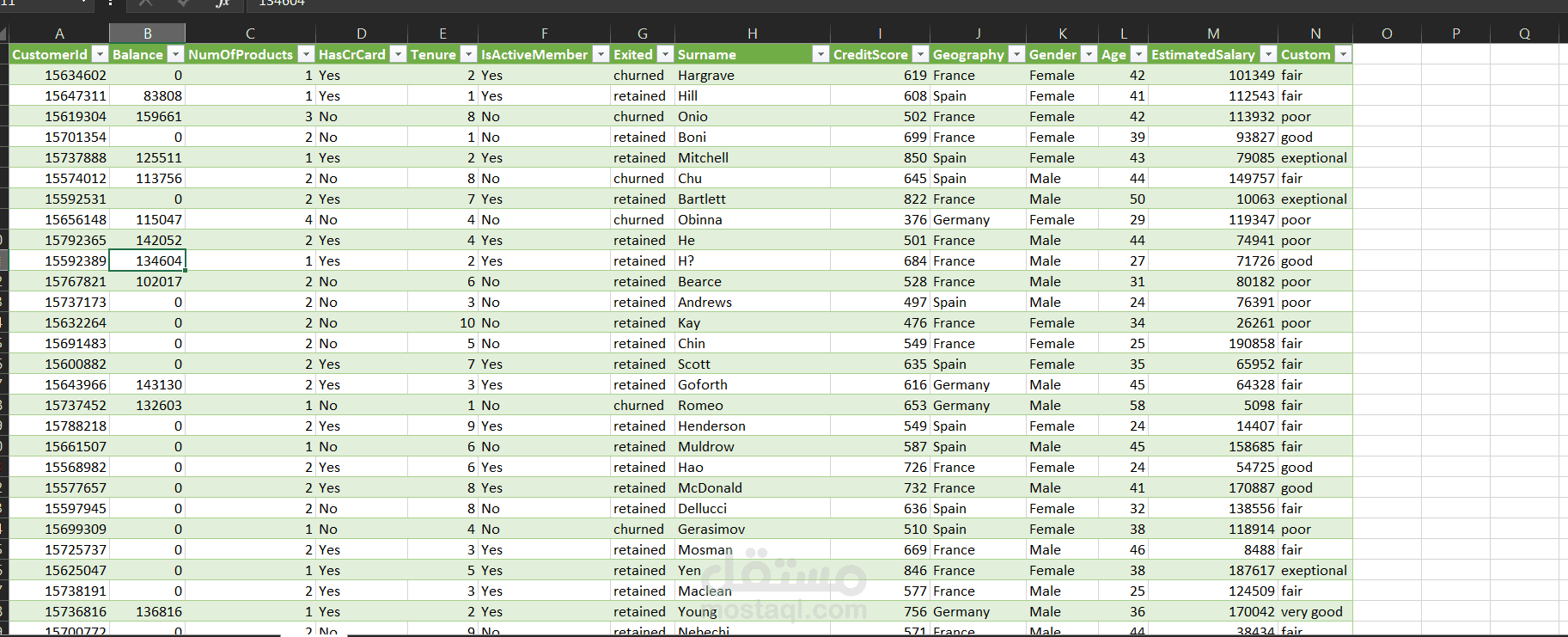Open the Gender filter dropdown
This screenshot has height=637, width=1568.
[1089, 54]
